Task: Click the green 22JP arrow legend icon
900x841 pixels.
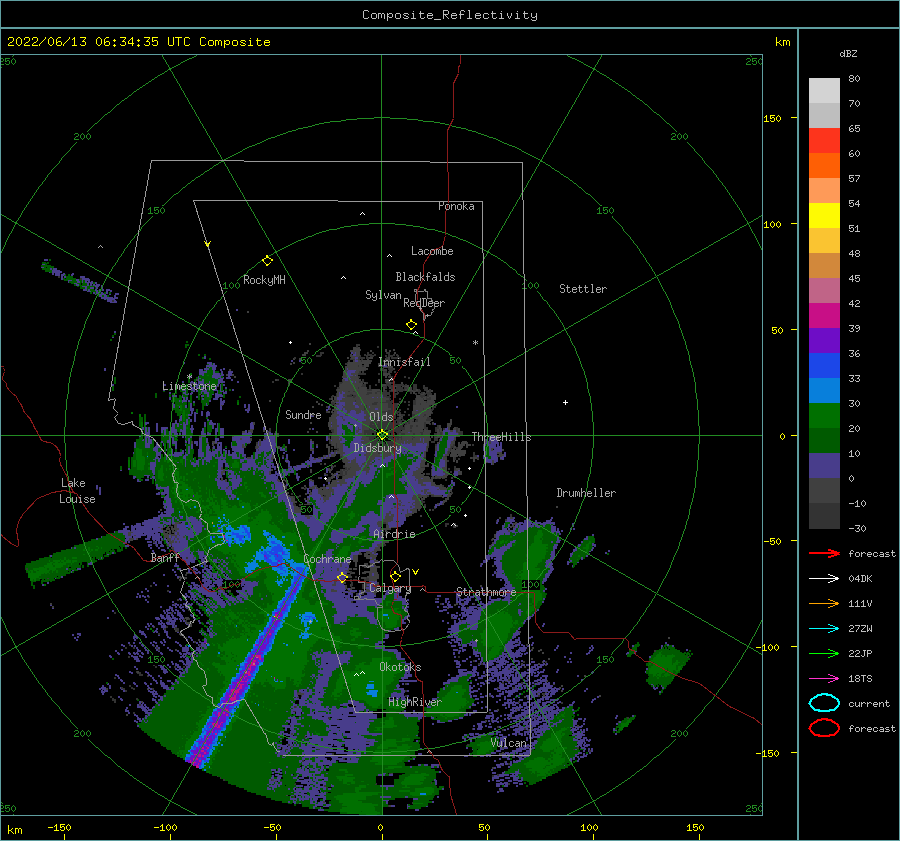Action: [x=824, y=653]
